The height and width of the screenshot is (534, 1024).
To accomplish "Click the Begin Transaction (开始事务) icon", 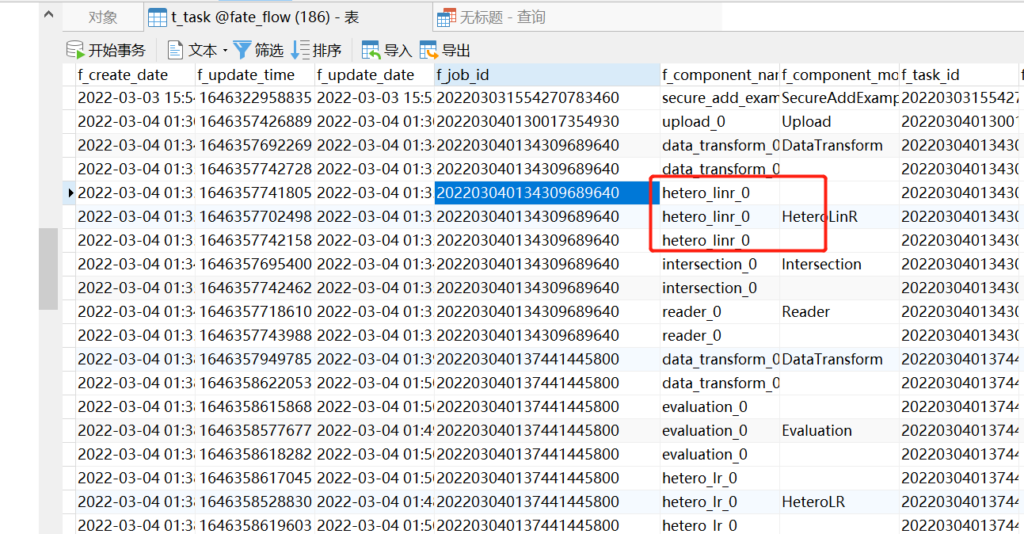I will tap(75, 50).
